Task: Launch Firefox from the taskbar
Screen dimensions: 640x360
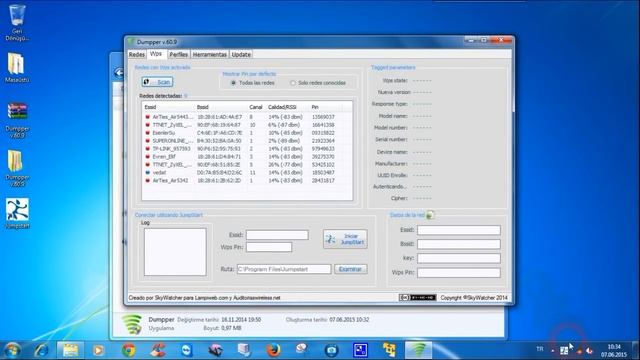Action: pos(273,350)
